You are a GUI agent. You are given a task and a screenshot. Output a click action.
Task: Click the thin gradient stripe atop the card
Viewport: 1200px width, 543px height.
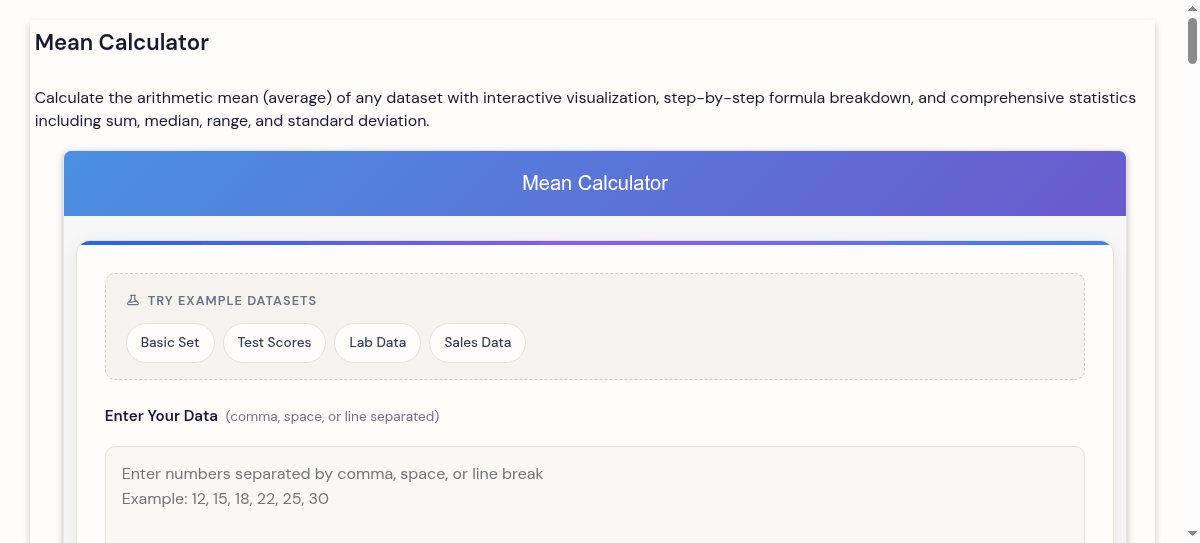click(595, 243)
